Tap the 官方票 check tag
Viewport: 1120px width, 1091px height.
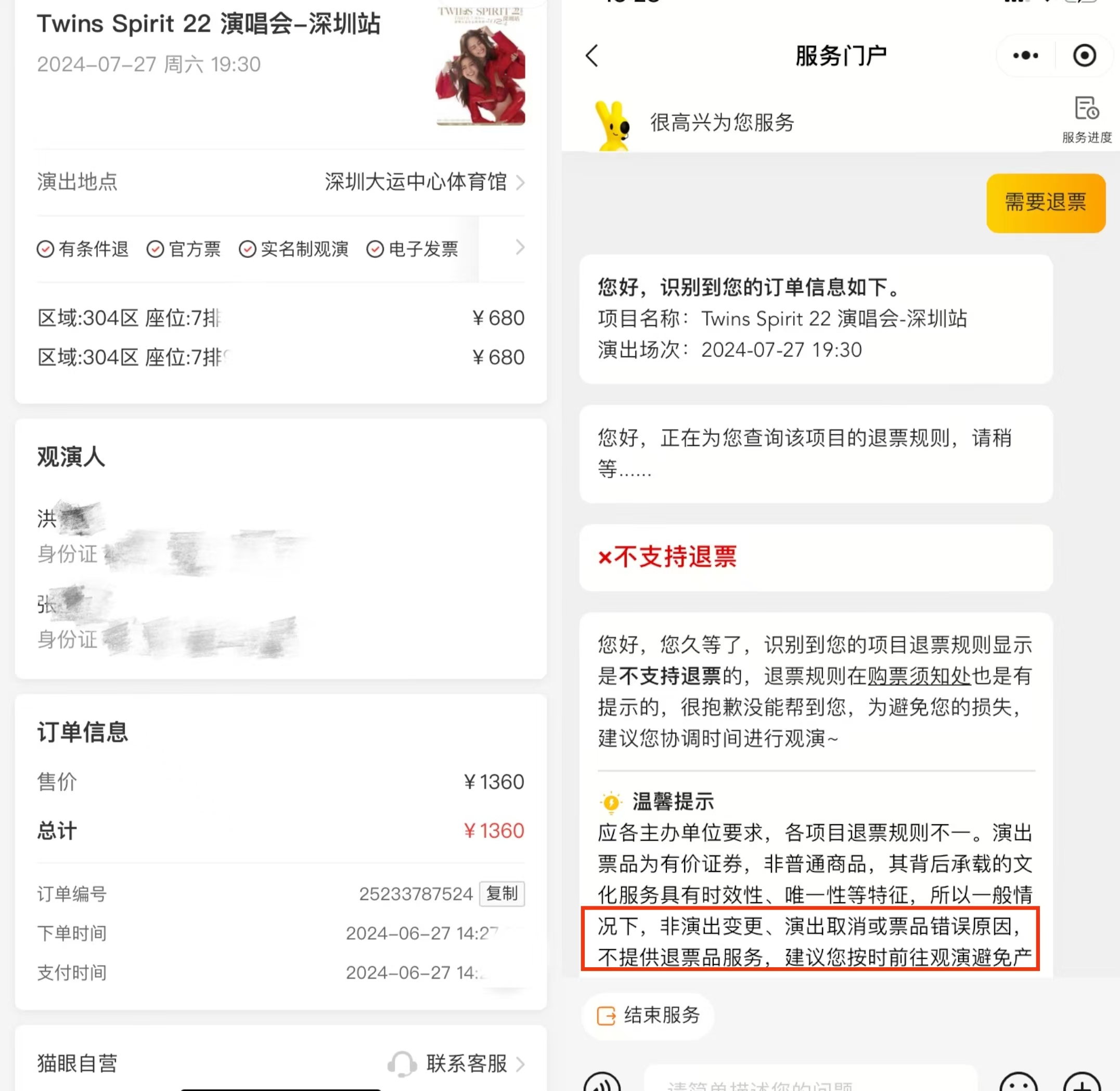coord(184,249)
